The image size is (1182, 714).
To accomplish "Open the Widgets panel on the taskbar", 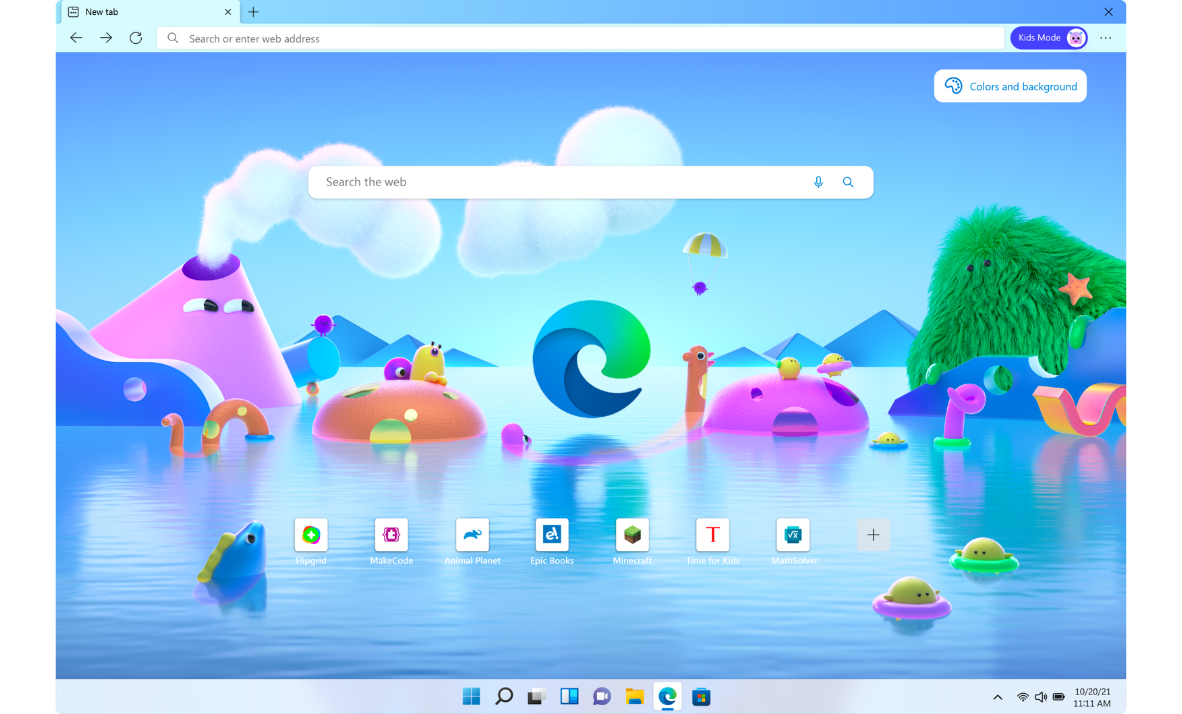I will [x=569, y=696].
